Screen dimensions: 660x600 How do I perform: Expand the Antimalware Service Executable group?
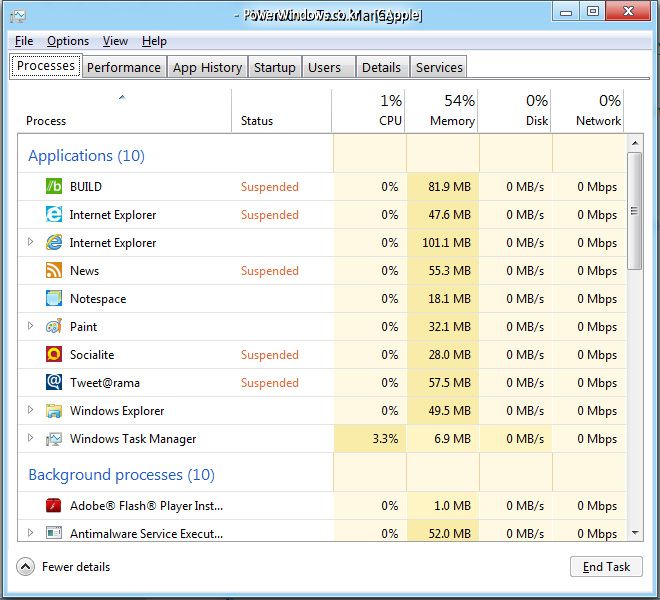pyautogui.click(x=30, y=533)
